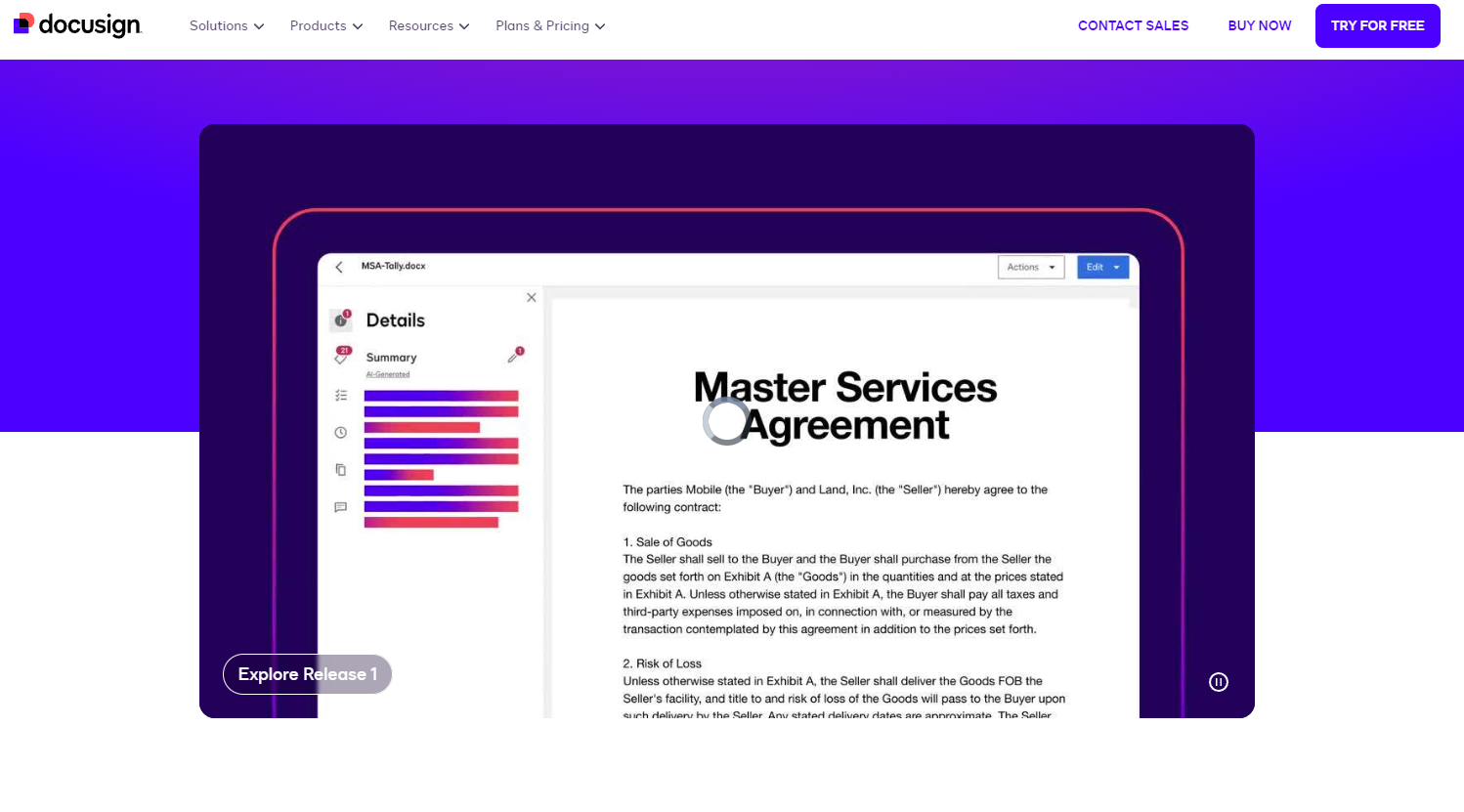1464x812 pixels.
Task: Open the clock history icon
Action: click(341, 432)
